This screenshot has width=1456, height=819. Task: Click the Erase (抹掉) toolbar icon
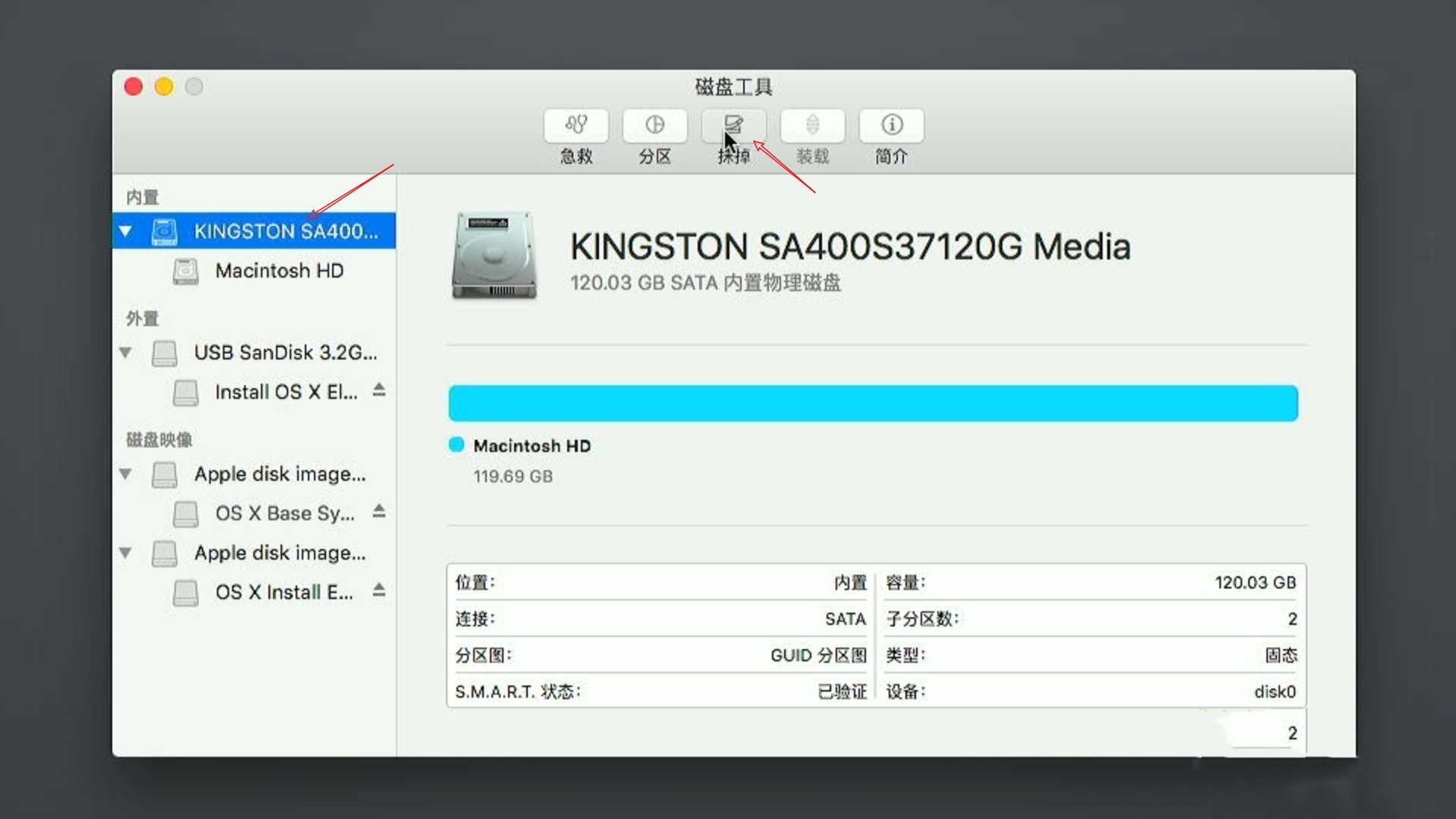point(733,125)
